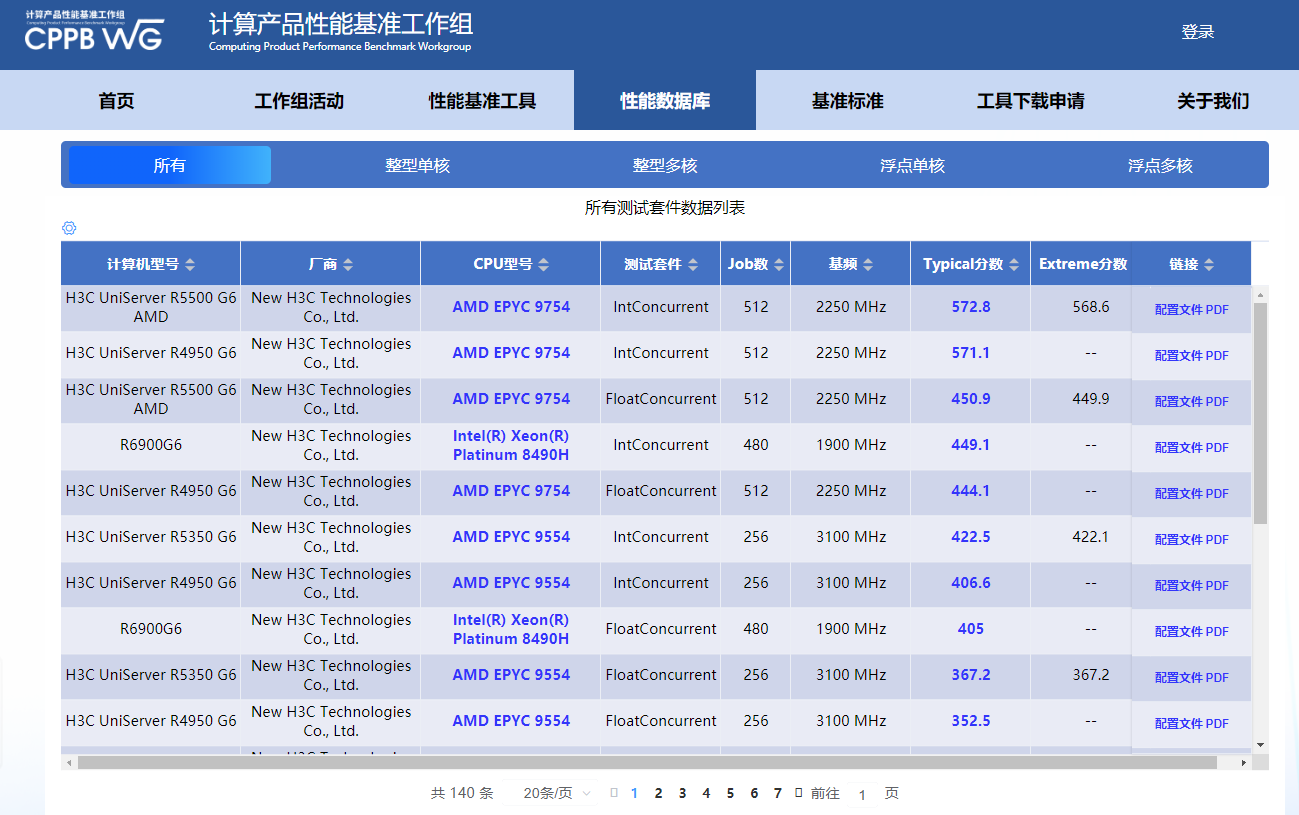This screenshot has width=1299, height=815.
Task: Open 性能基准工具 navigation menu
Action: [482, 101]
